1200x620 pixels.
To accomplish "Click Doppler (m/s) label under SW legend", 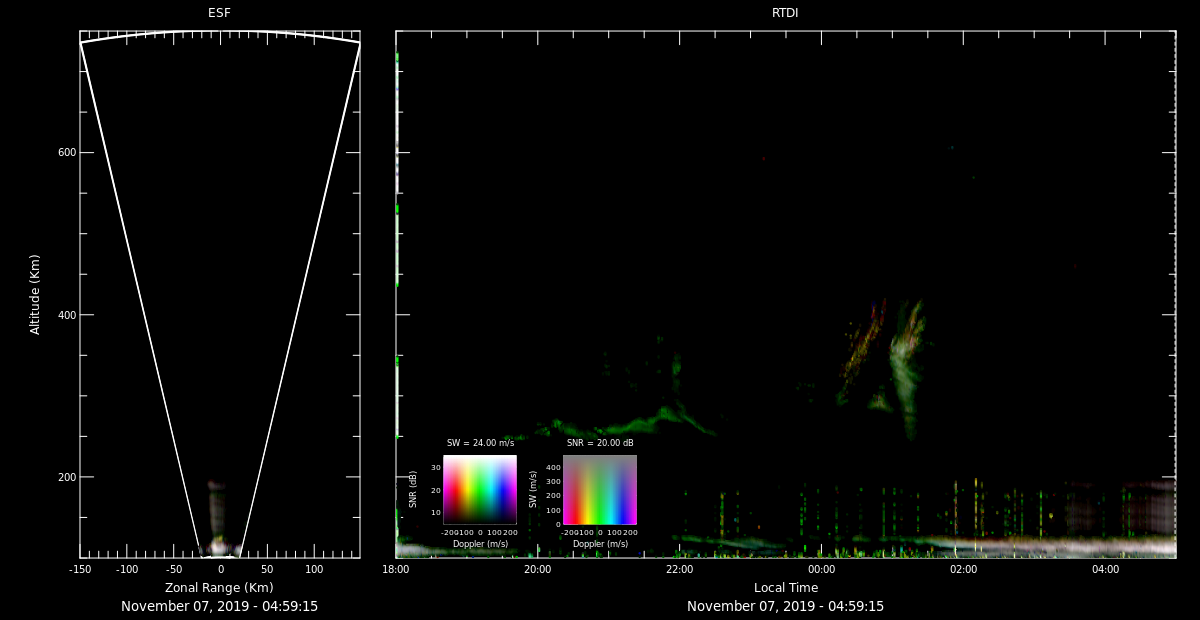I will (x=600, y=544).
